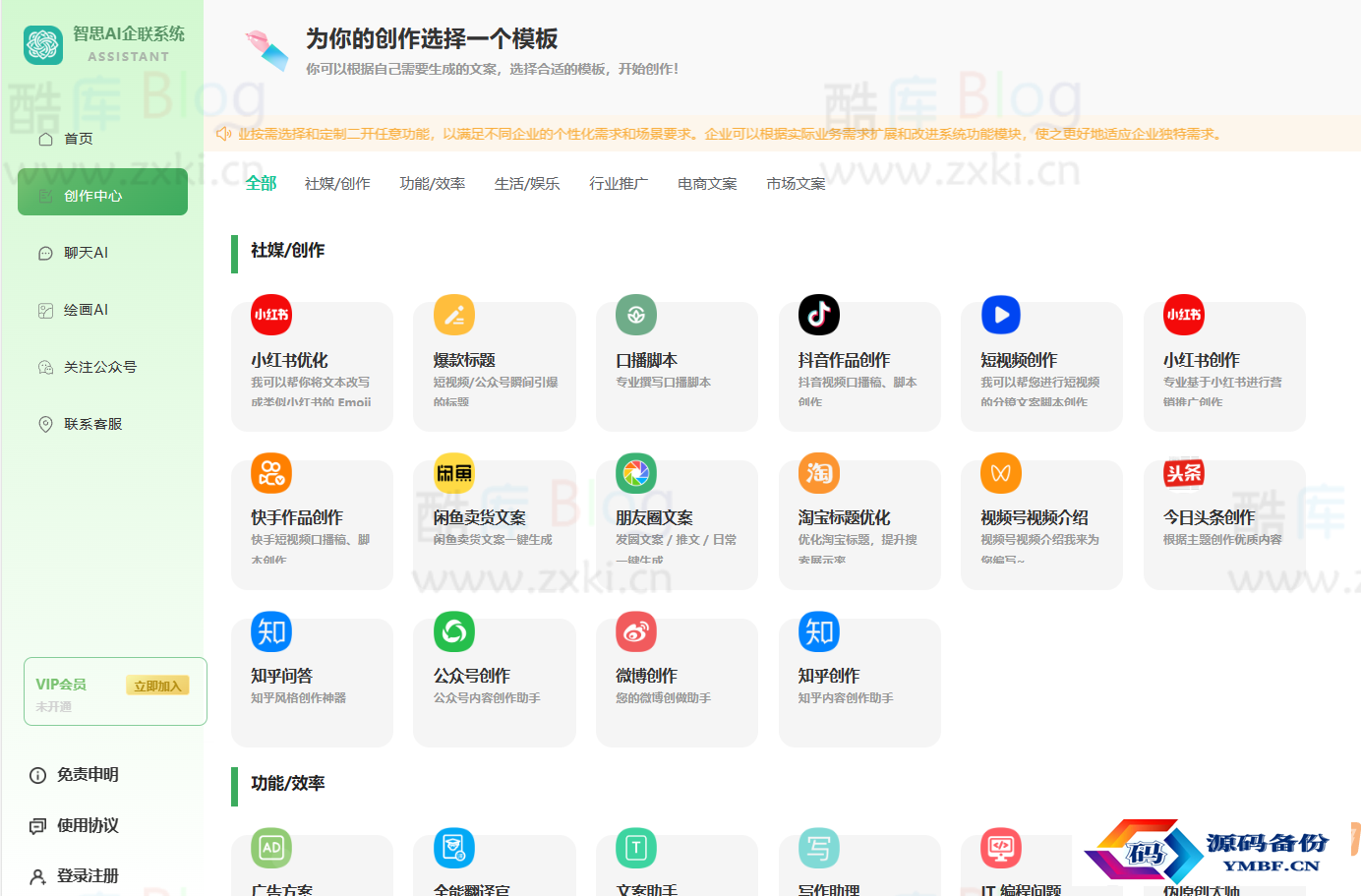Open the 使用协议 link
This screenshot has width=1361, height=896.
coord(88,825)
